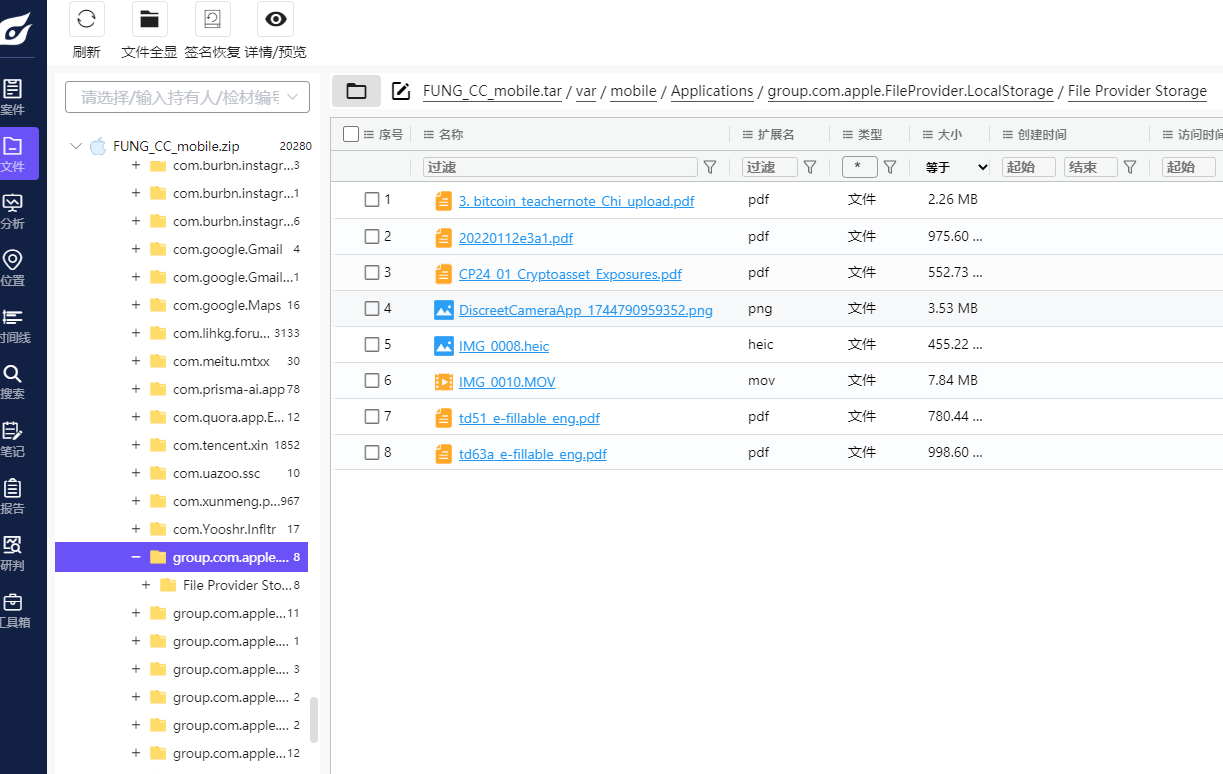This screenshot has height=774, width=1223.
Task: Open CP24_01_Cryptoasset_Exposures.pdf link
Action: [x=570, y=274]
